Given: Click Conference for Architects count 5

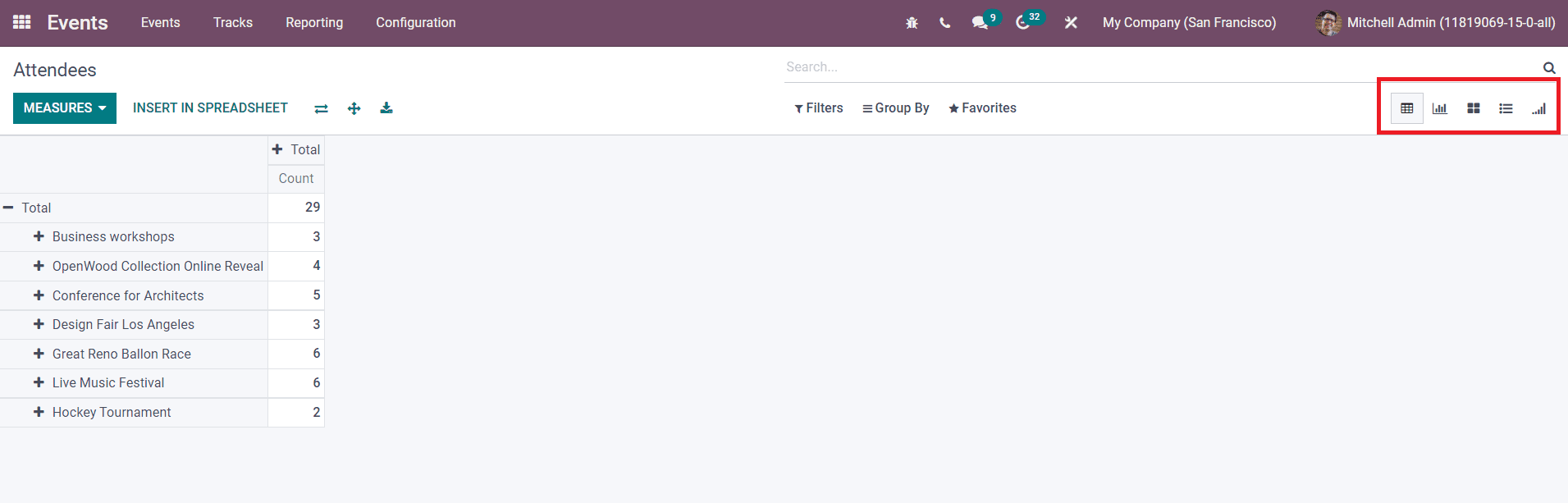Looking at the screenshot, I should click(296, 295).
